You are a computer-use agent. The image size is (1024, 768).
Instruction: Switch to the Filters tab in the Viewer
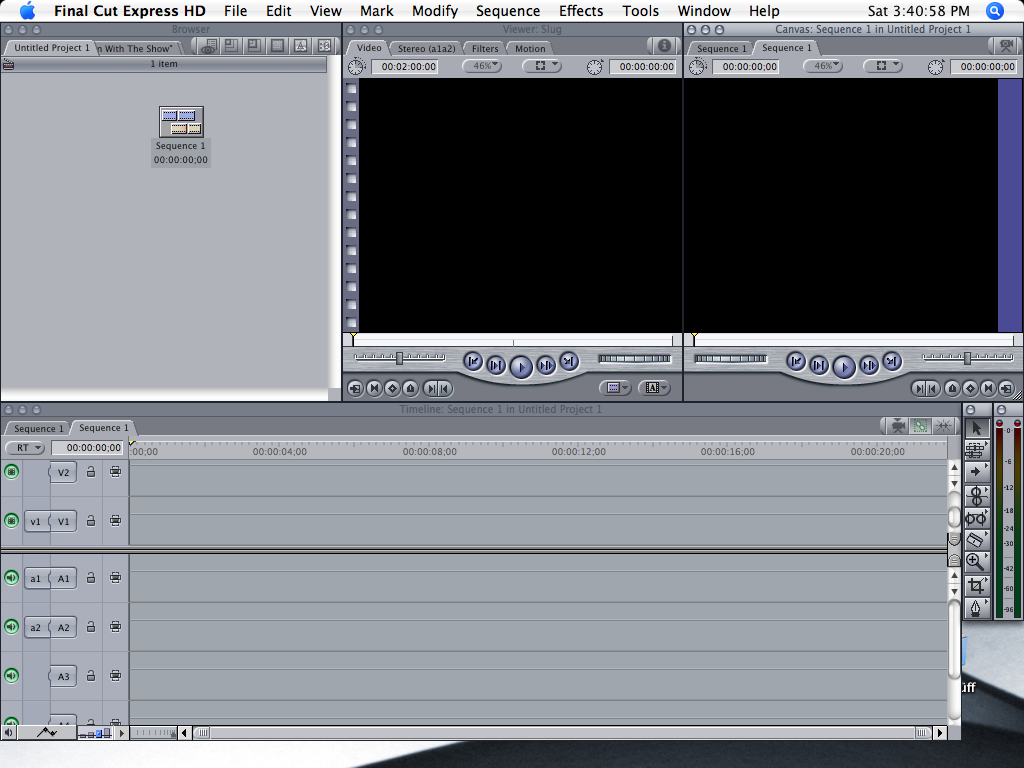coord(483,47)
